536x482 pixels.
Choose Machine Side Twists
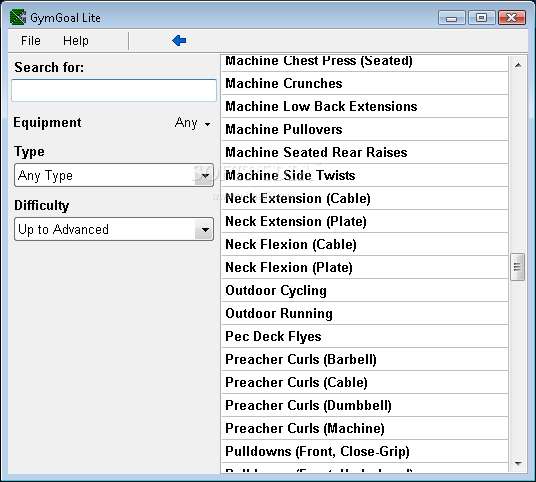point(365,175)
